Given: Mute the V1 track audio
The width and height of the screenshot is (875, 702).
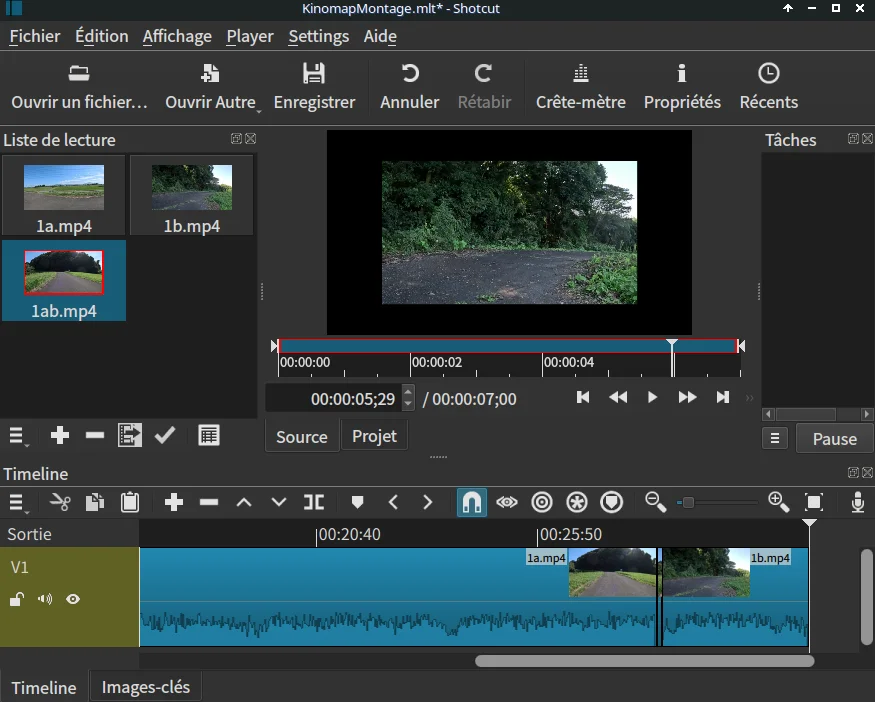Looking at the screenshot, I should pos(45,599).
